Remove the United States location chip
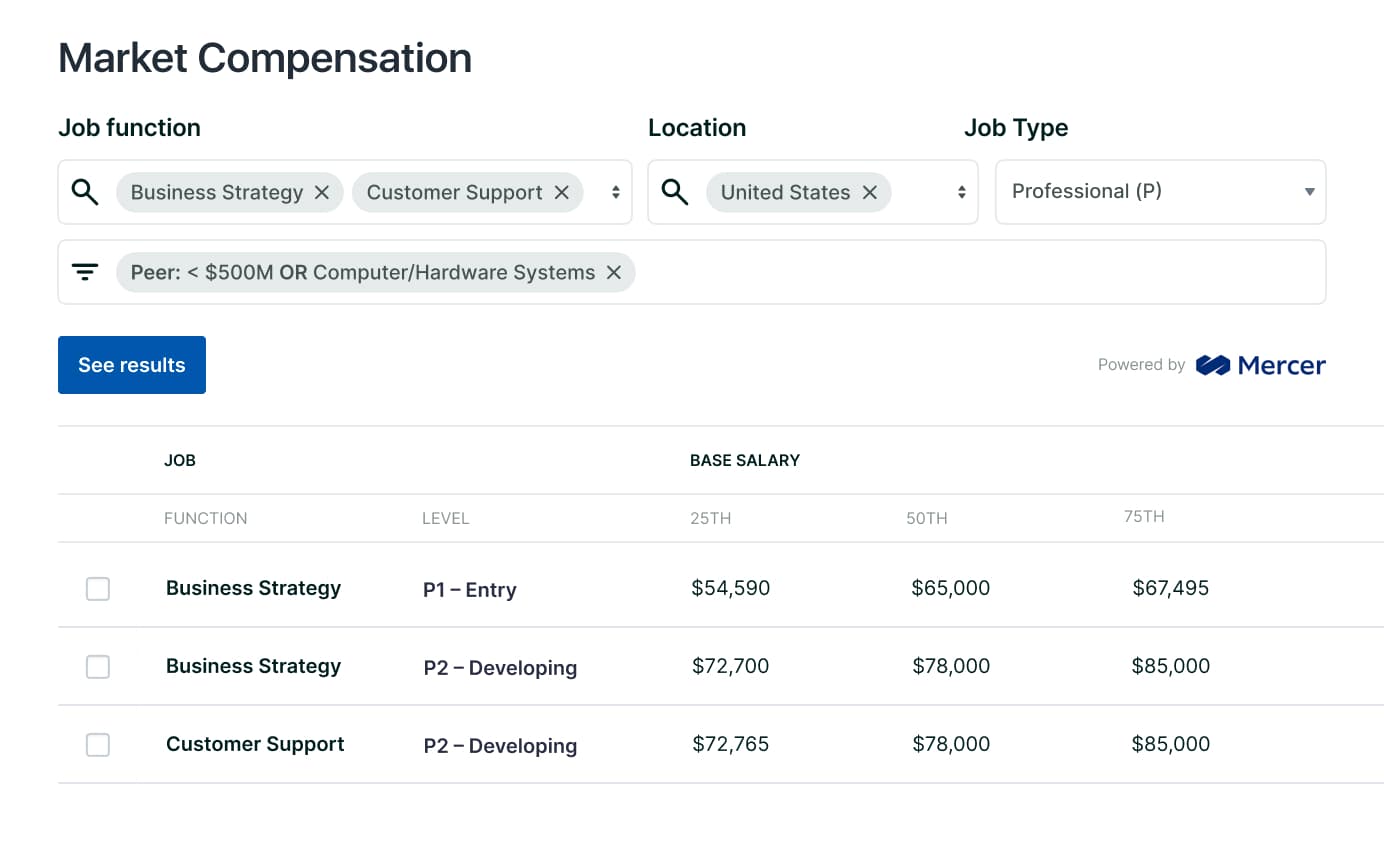 [x=870, y=192]
